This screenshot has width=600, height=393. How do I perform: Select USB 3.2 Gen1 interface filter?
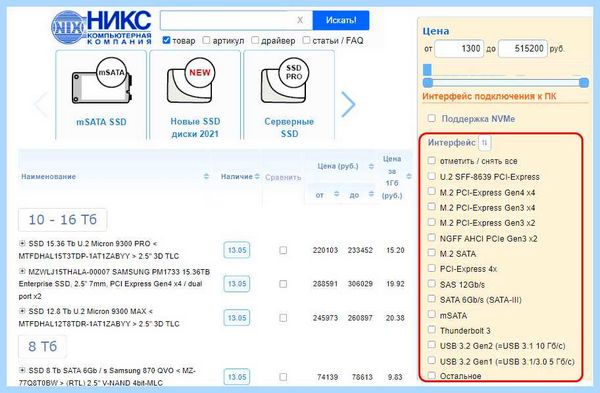[432, 360]
